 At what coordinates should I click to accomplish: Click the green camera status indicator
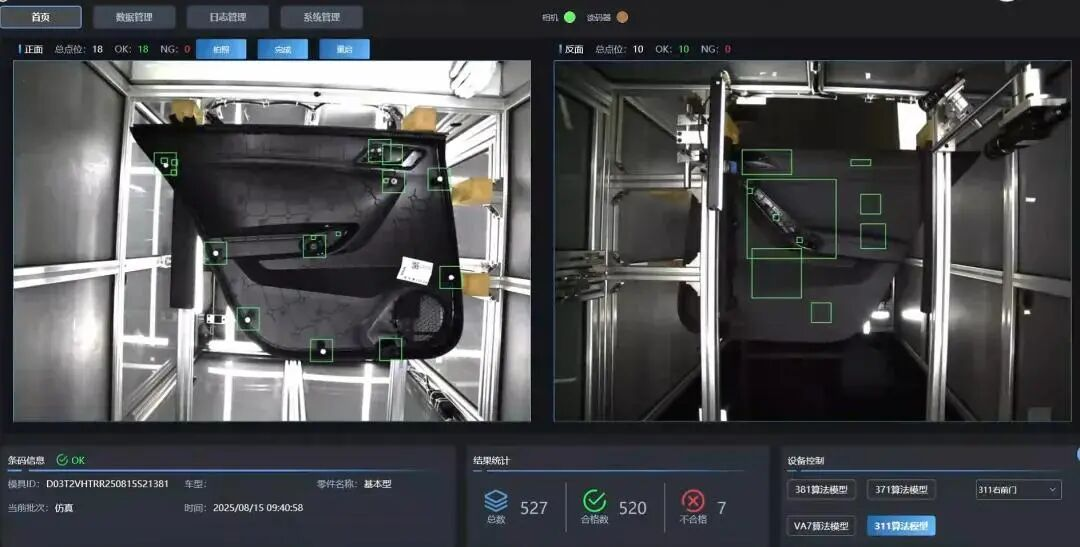tap(570, 17)
